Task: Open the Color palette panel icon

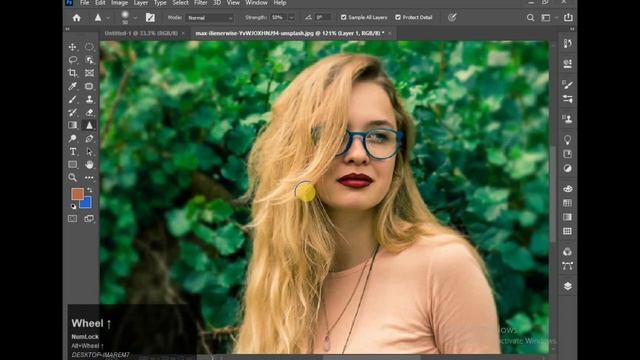Action: coord(567,189)
